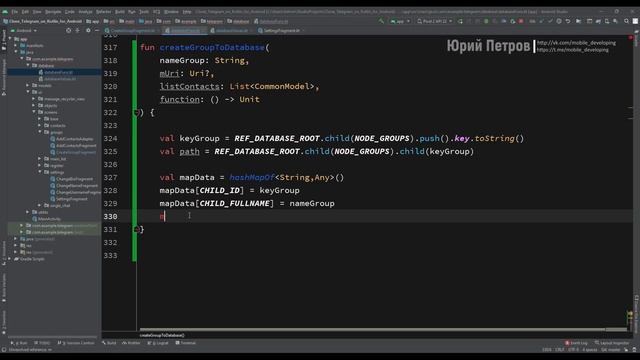Select the contacts package folder
The image size is (640, 360).
click(55, 126)
